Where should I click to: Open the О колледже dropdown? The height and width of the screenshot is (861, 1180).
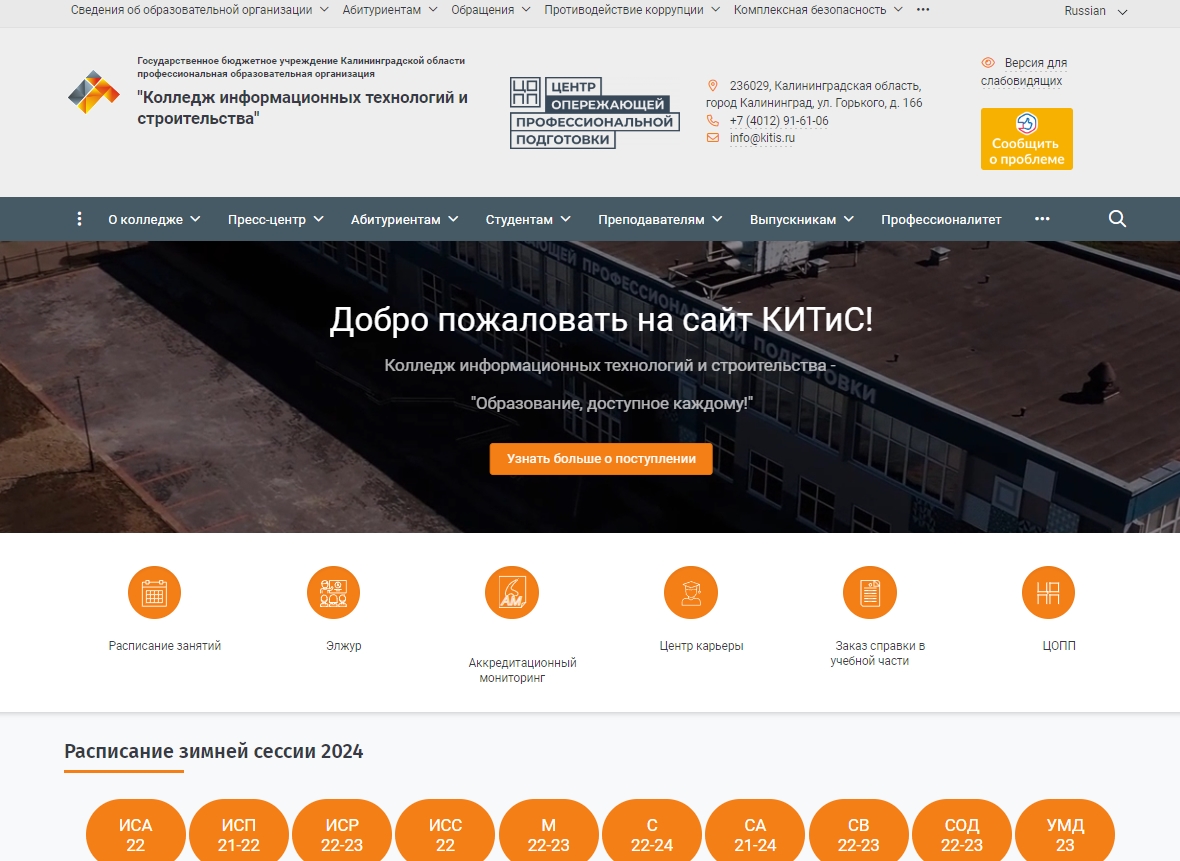coord(146,218)
